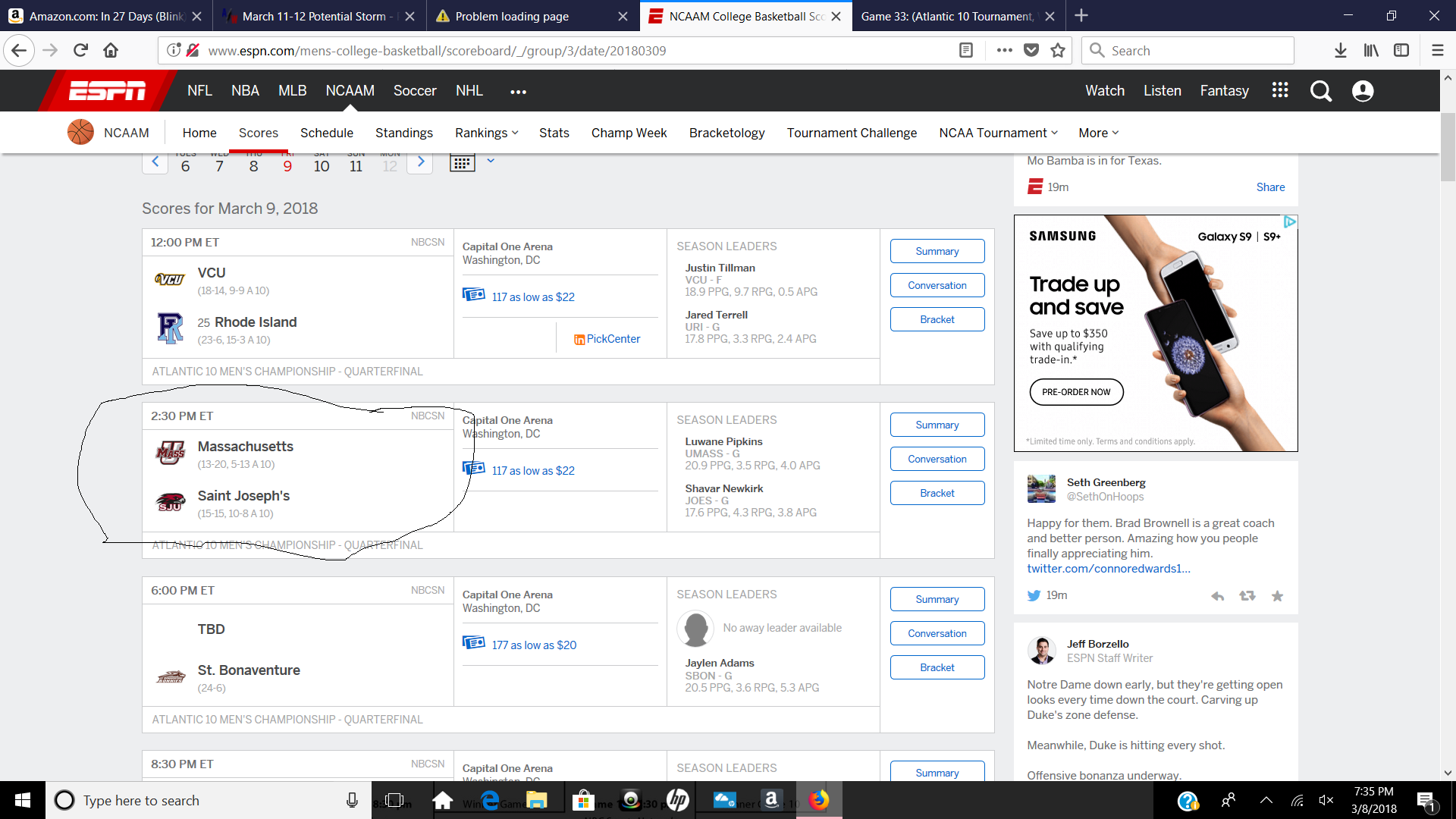Click Share link on news item

[1270, 187]
